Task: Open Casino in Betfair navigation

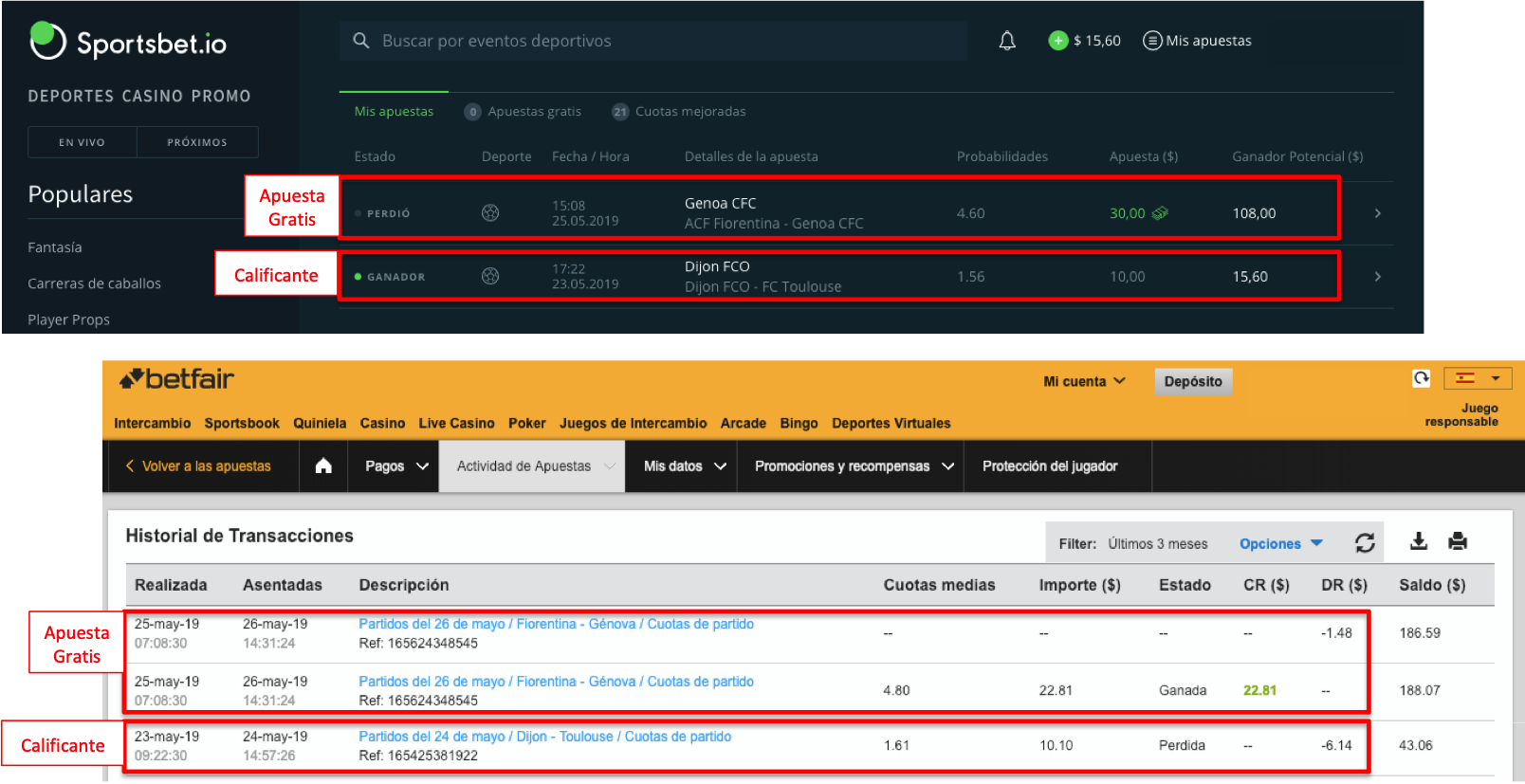Action: tap(382, 423)
